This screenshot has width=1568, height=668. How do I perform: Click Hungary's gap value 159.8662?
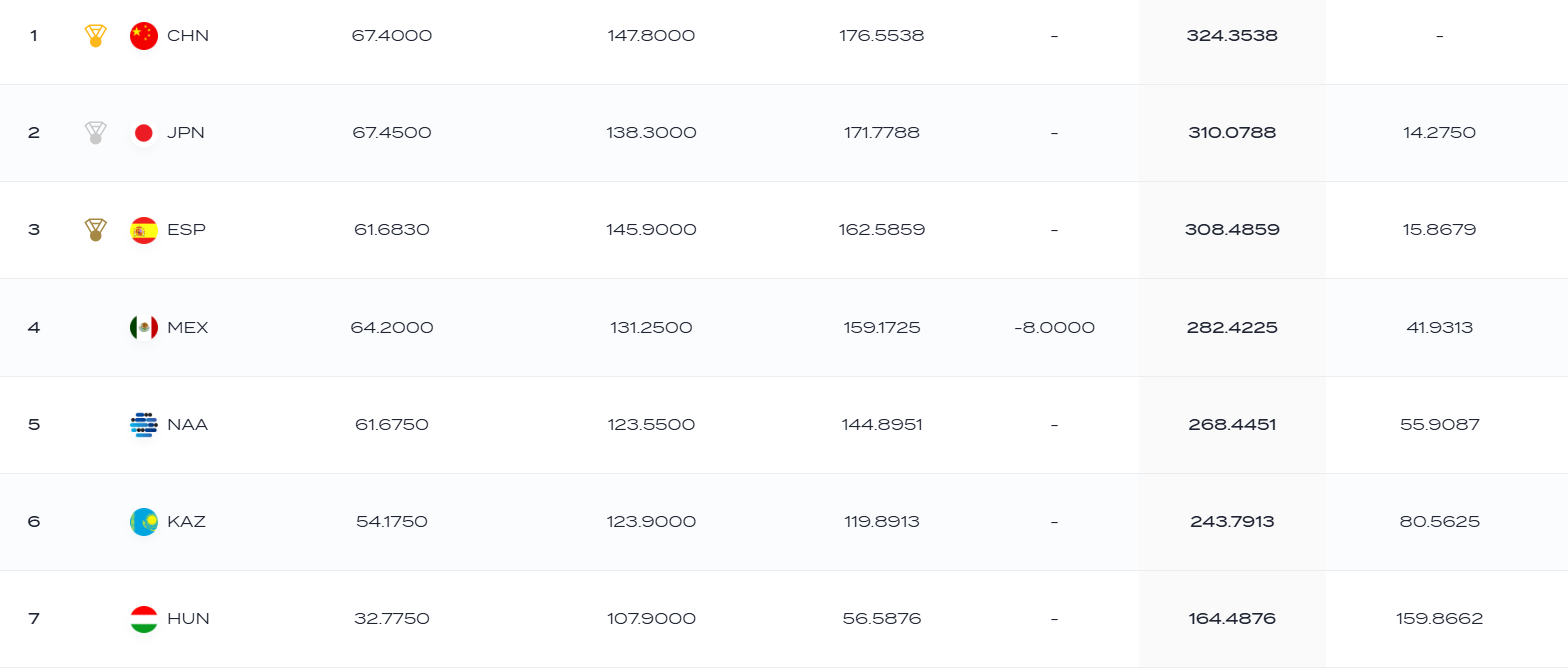pos(1439,619)
